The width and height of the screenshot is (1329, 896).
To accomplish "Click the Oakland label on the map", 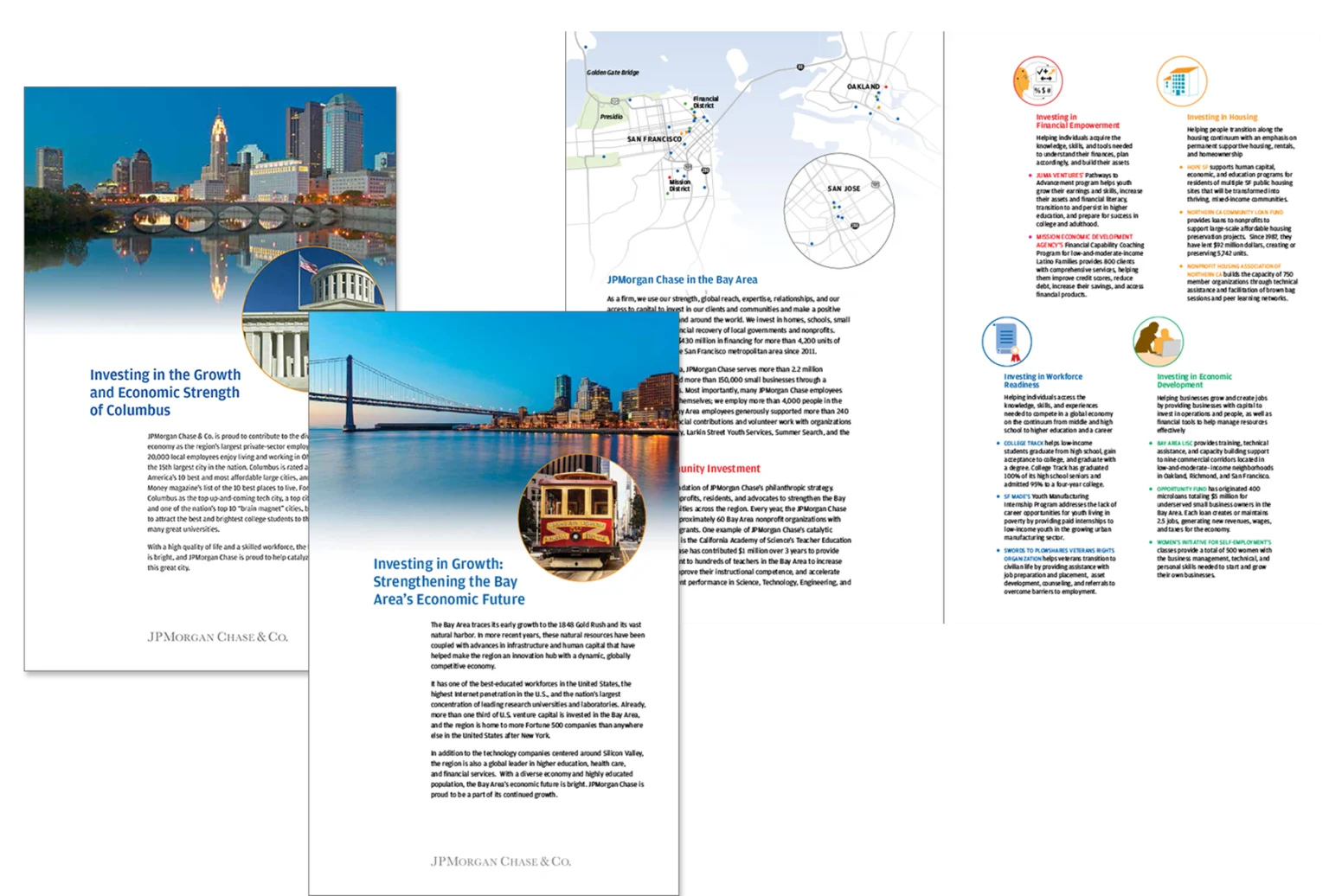I will click(863, 86).
